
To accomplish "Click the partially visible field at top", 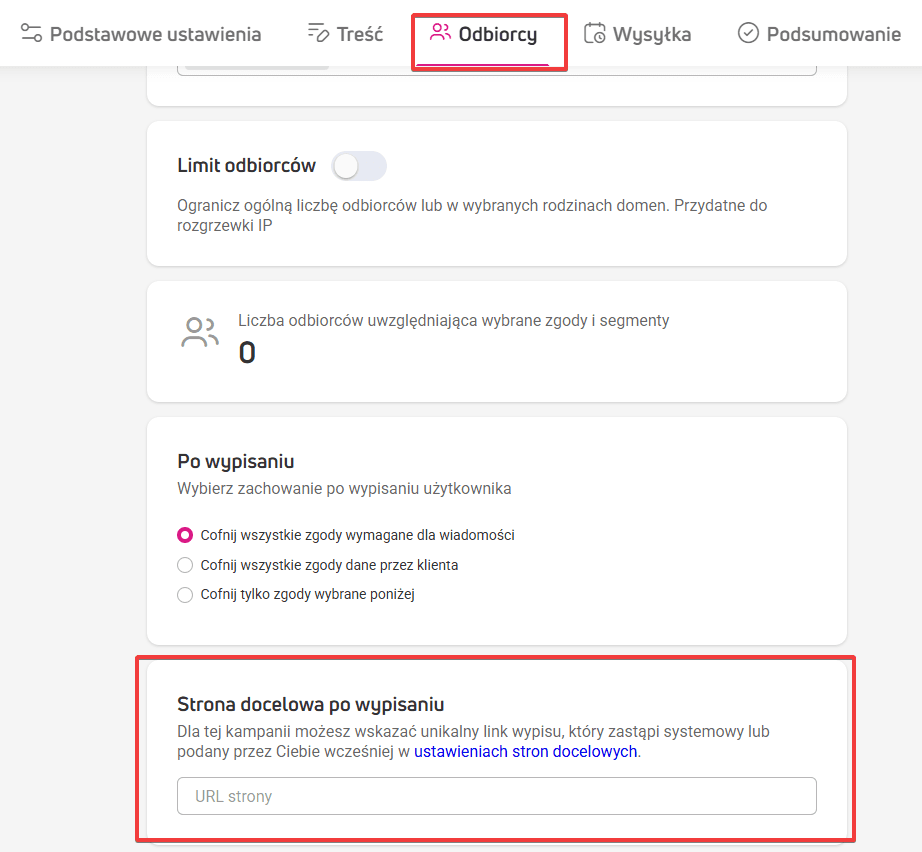I will click(x=496, y=71).
